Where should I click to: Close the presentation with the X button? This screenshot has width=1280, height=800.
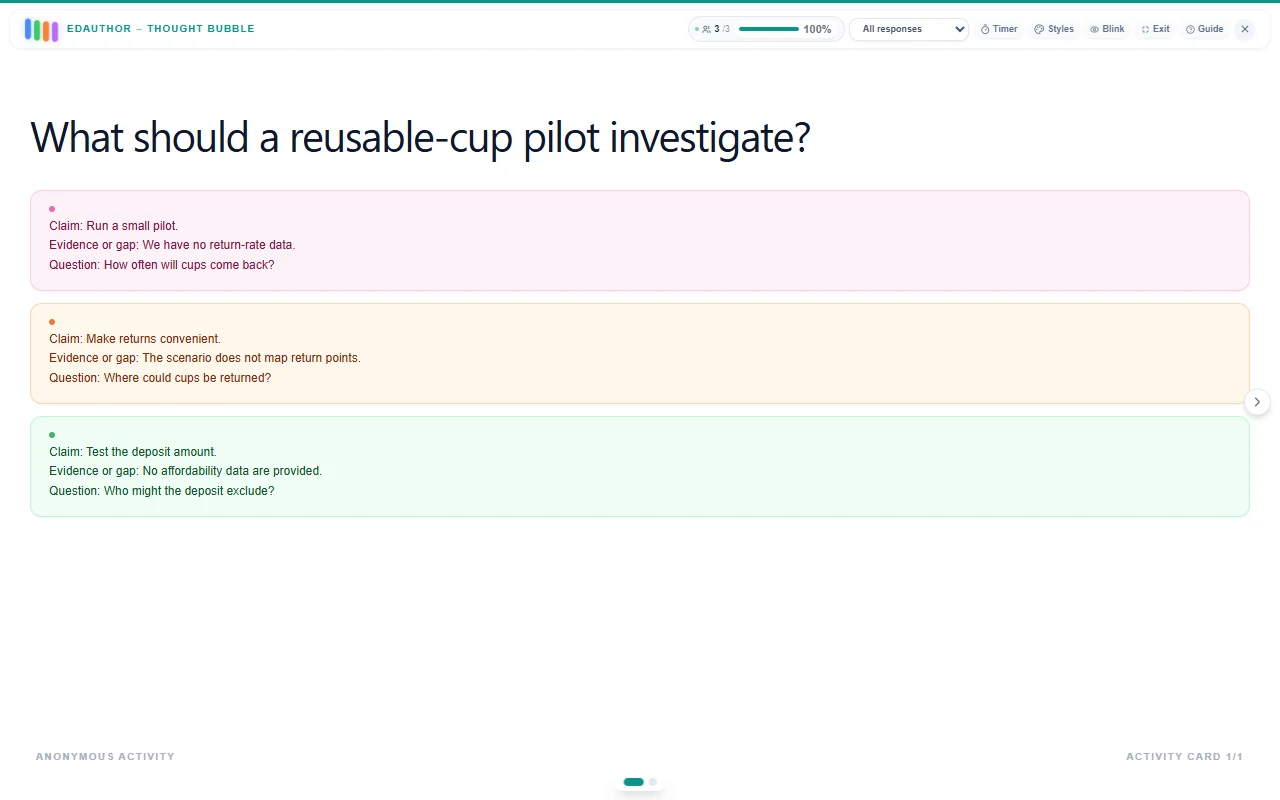[x=1245, y=29]
